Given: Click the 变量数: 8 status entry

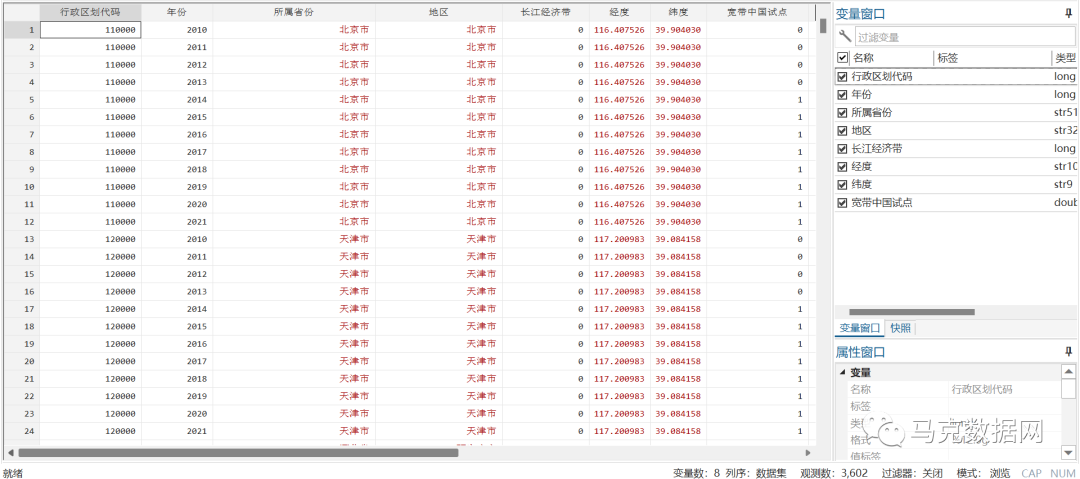Looking at the screenshot, I should 696,473.
